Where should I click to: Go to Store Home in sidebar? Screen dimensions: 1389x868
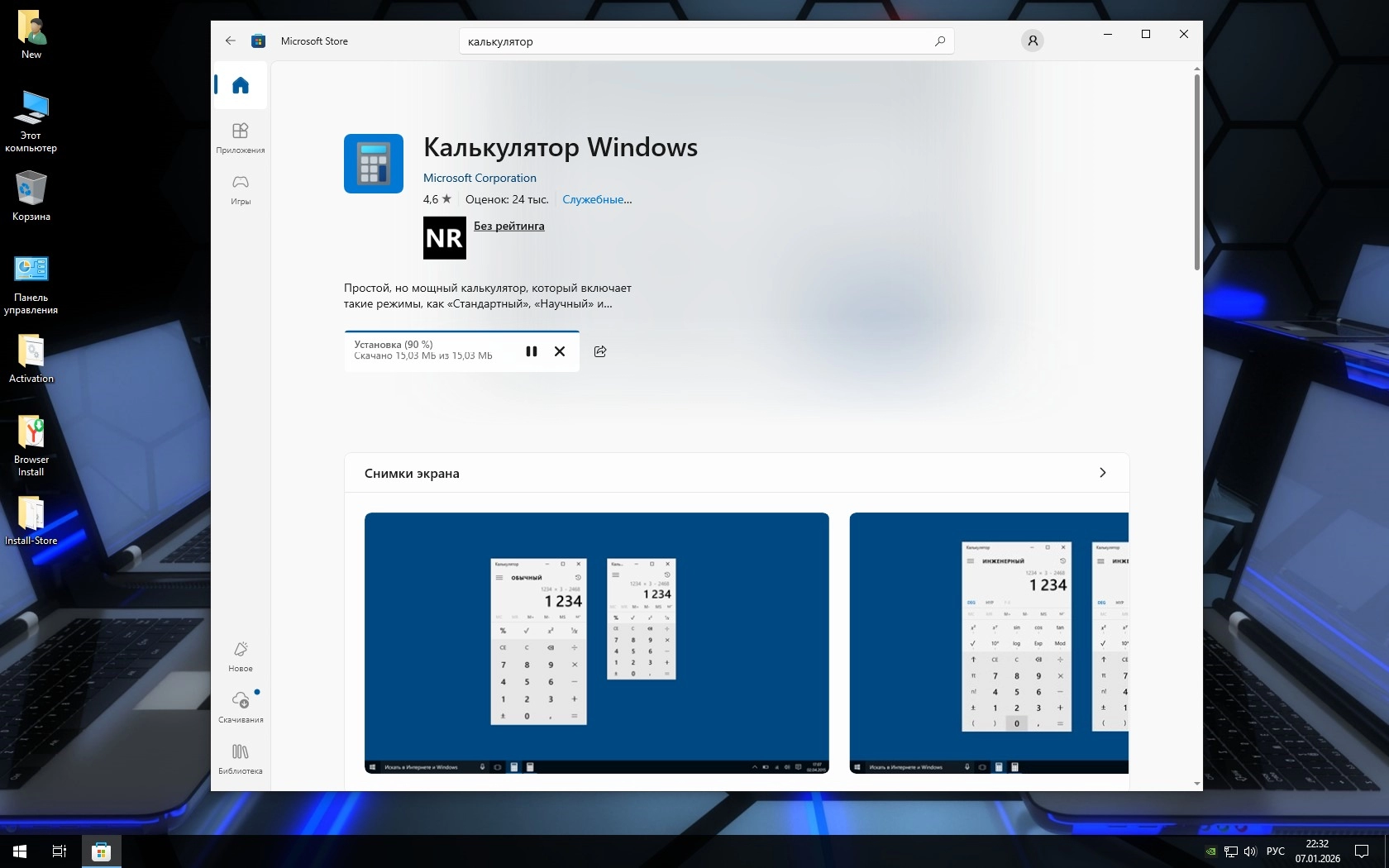coord(241,85)
